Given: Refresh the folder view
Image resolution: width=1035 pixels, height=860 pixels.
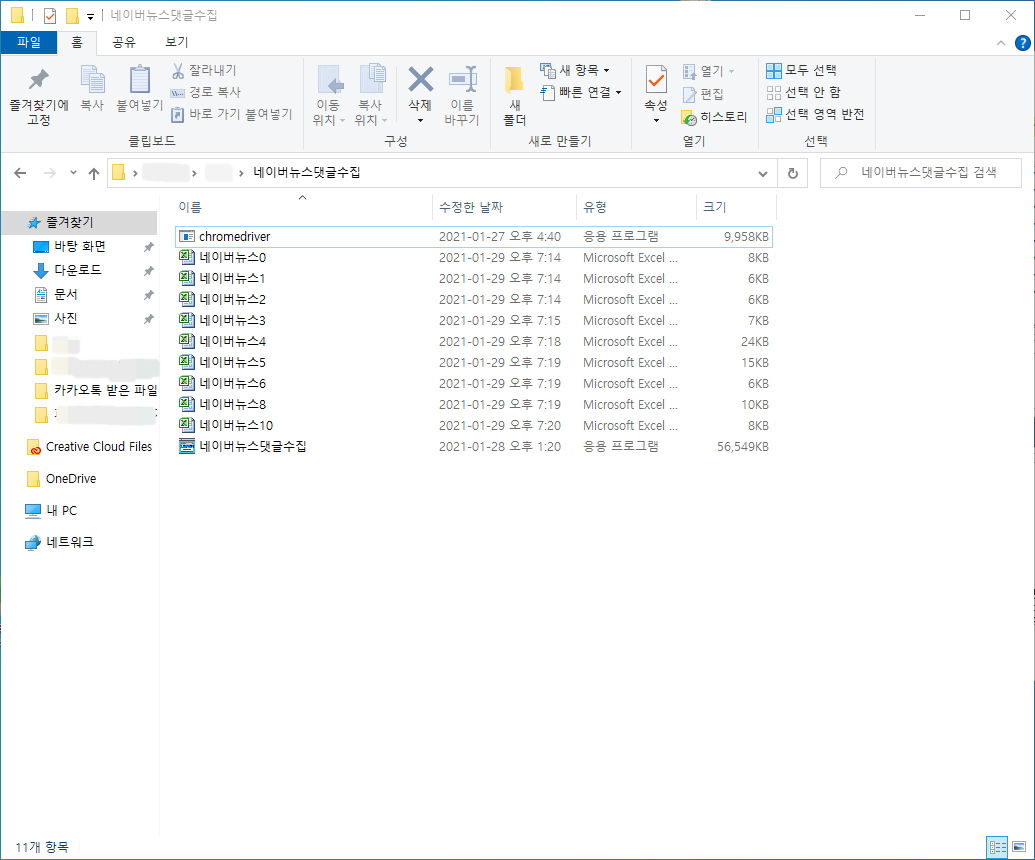Looking at the screenshot, I should (793, 174).
